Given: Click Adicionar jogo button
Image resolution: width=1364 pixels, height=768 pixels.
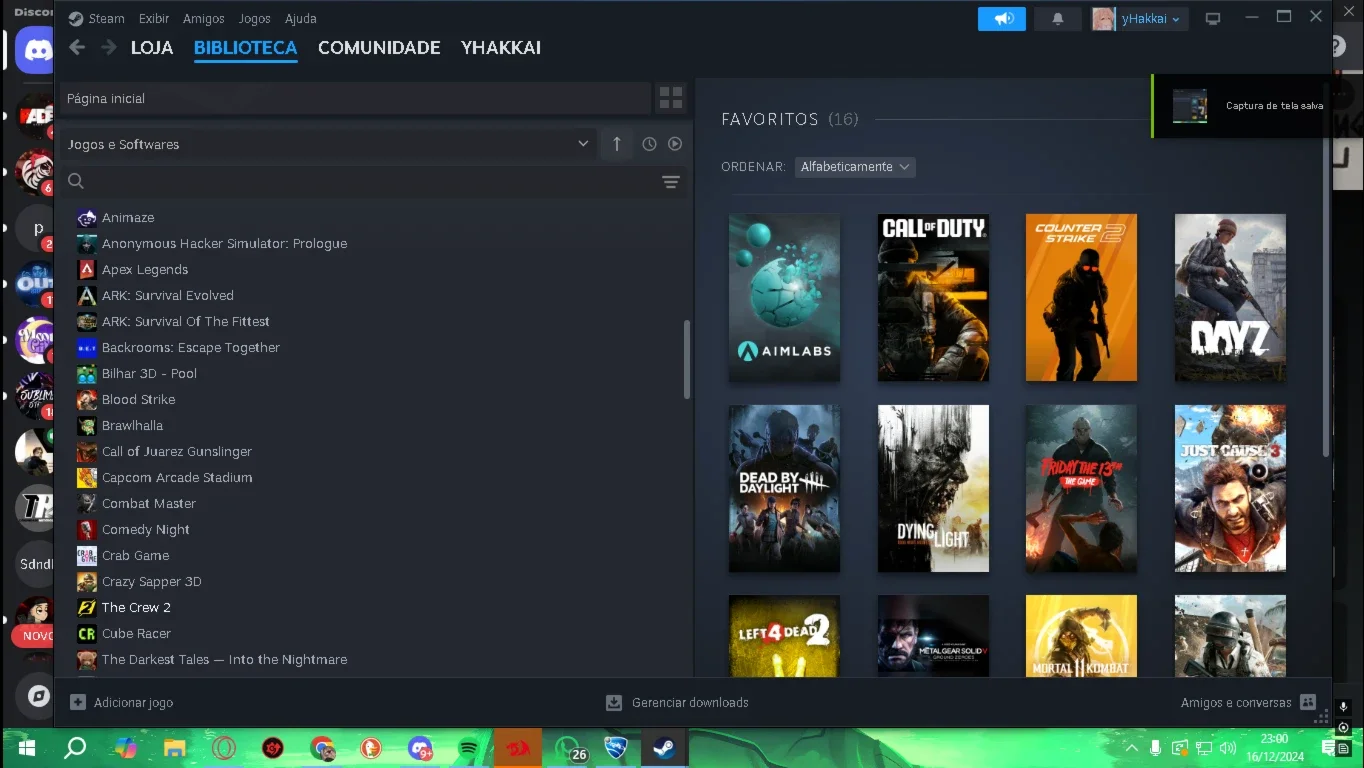Looking at the screenshot, I should click(122, 703).
